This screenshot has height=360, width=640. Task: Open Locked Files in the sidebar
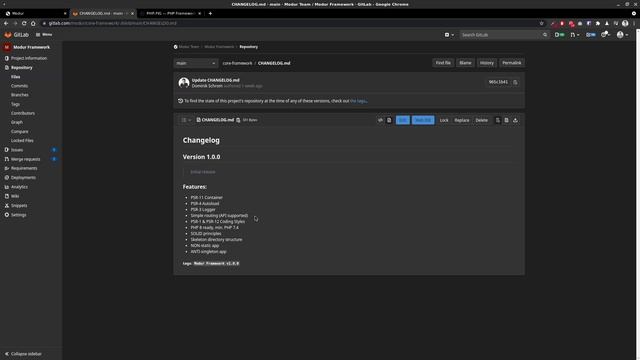point(22,141)
